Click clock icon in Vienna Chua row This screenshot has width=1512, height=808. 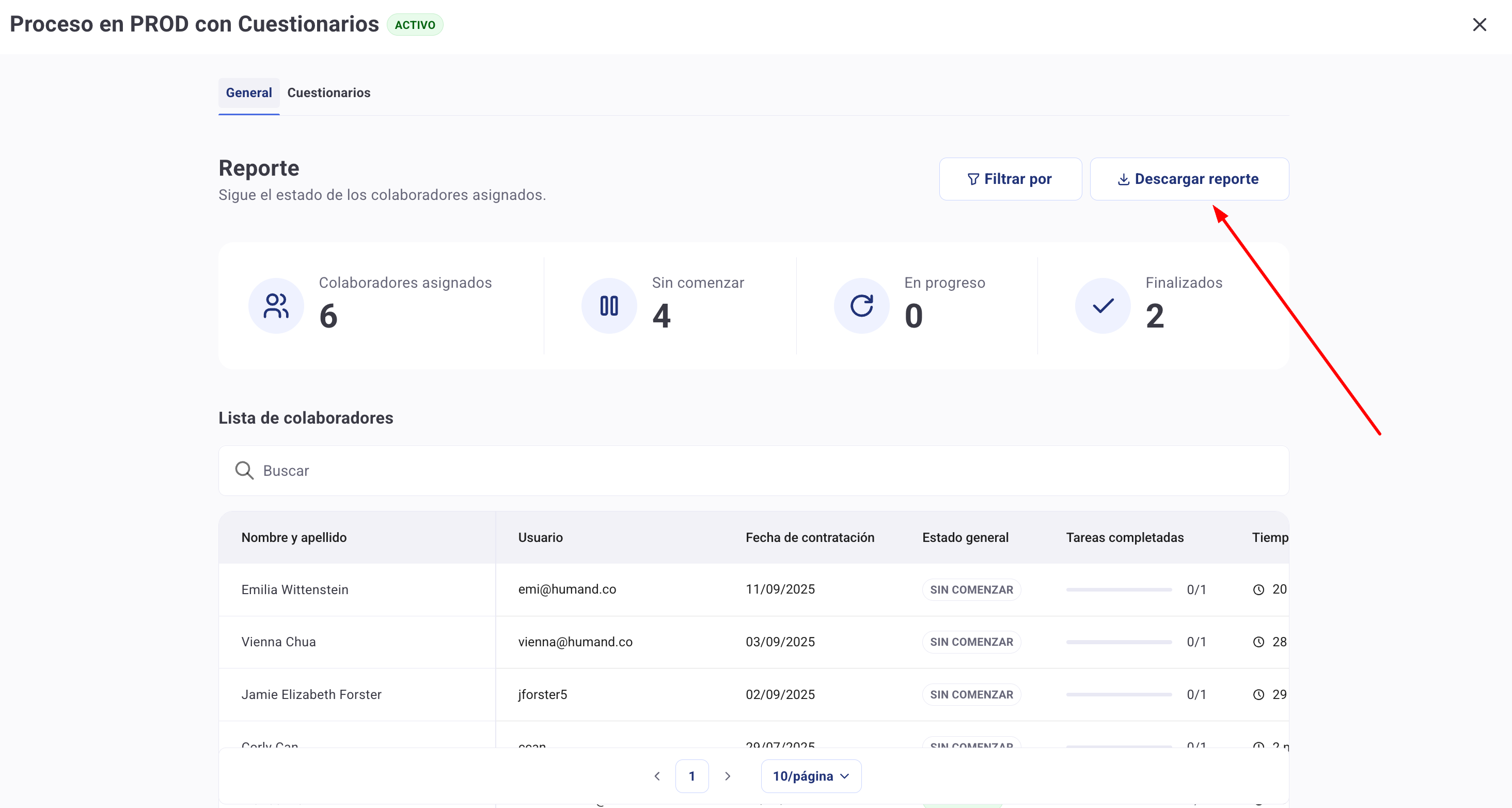(1258, 642)
